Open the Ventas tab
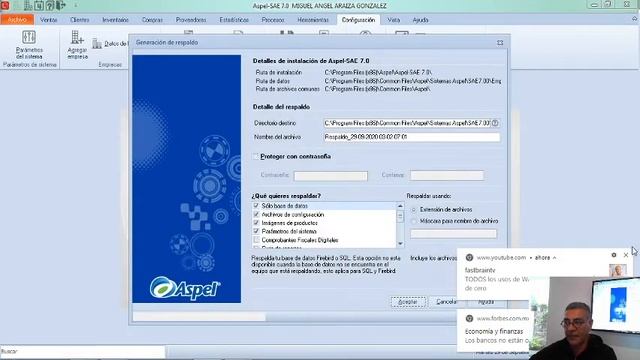 (49, 20)
